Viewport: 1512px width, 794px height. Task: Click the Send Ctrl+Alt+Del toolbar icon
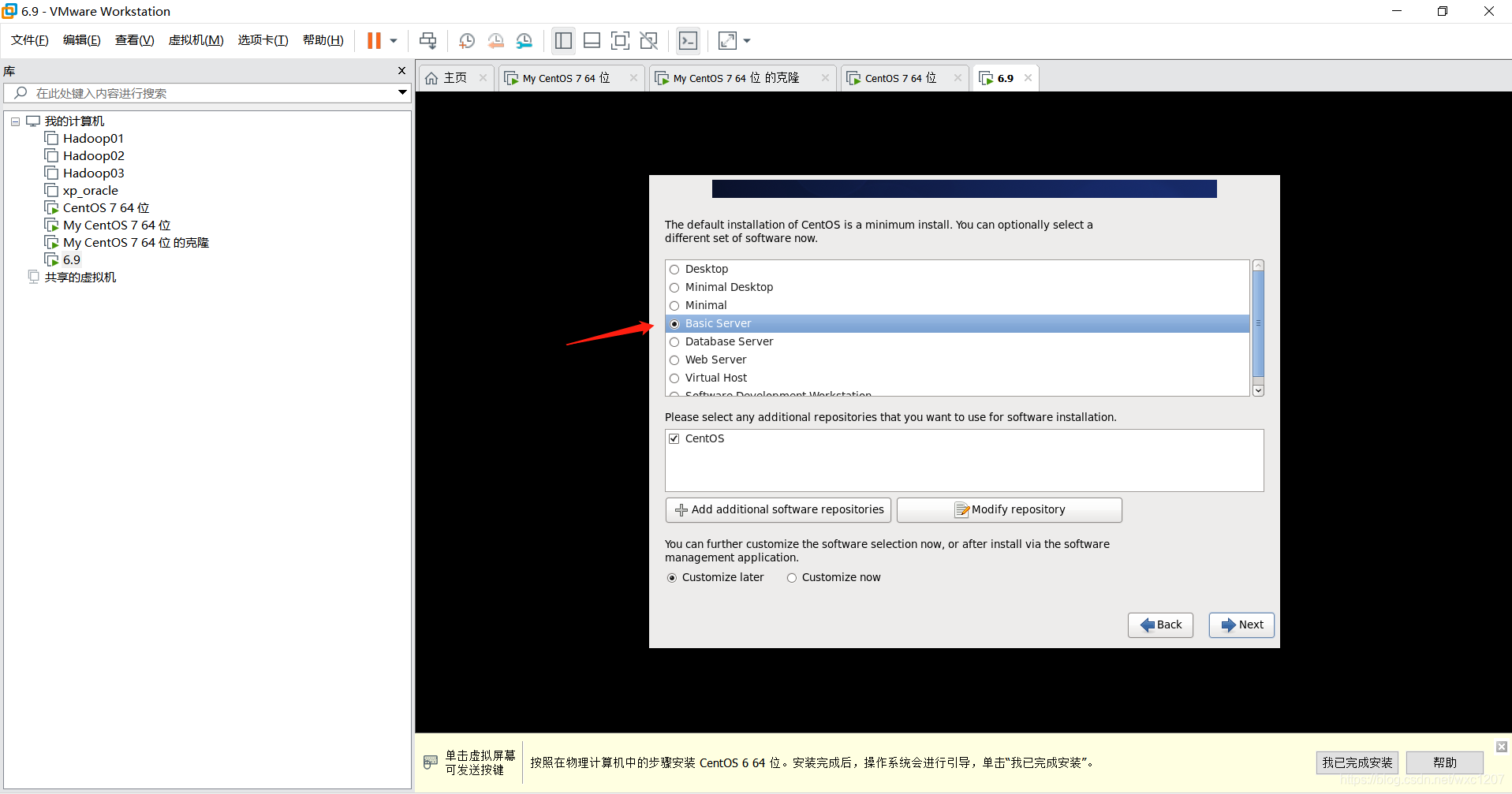coord(427,41)
